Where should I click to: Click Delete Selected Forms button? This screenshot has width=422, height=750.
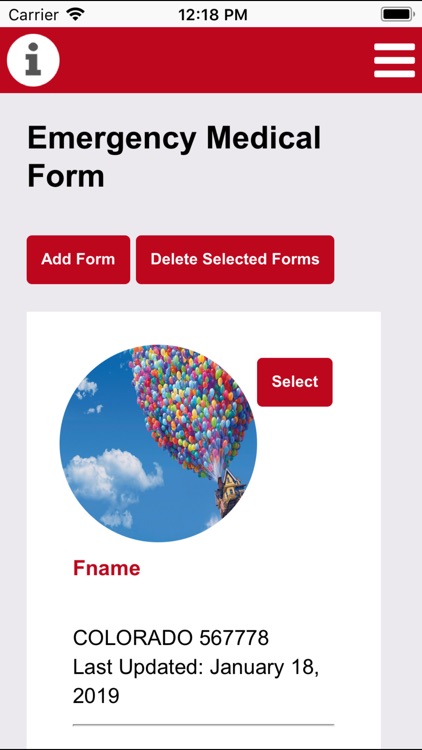coord(235,259)
